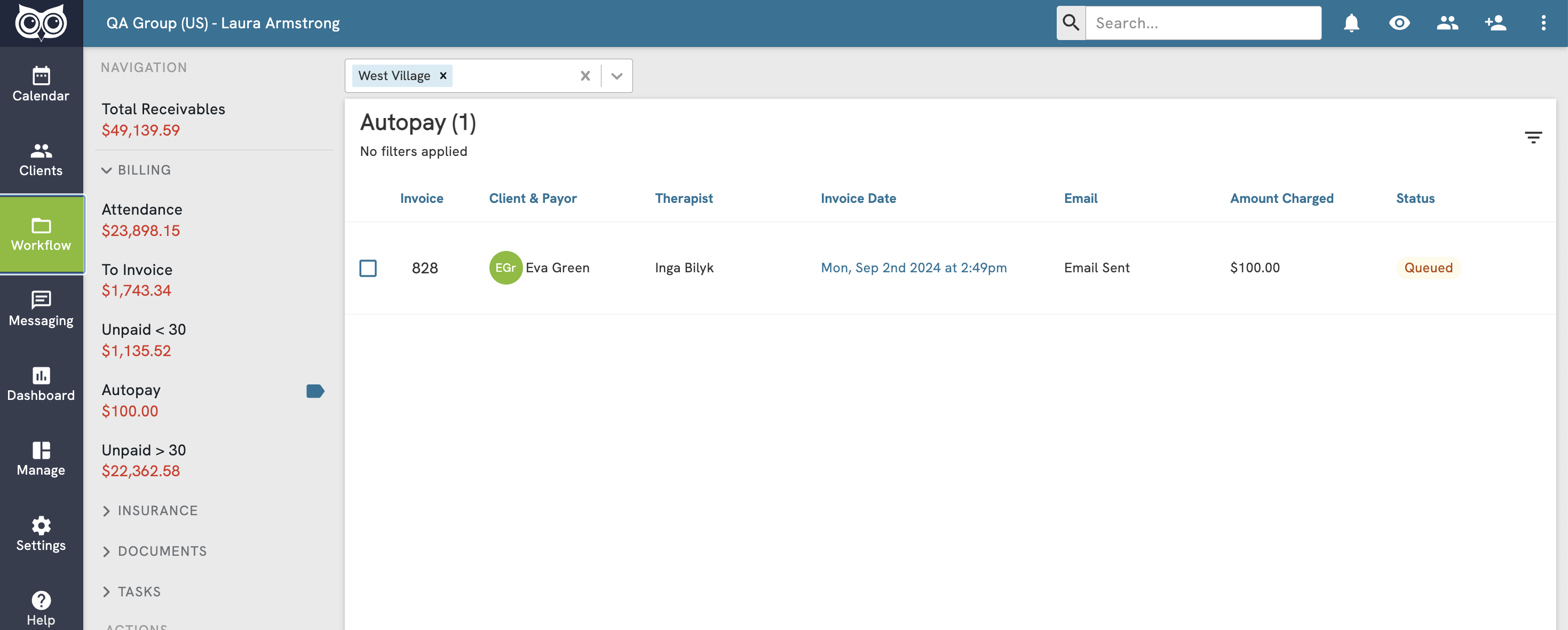
Task: Open the invoice dated Mon, Sep 2nd 2024
Action: (x=913, y=268)
